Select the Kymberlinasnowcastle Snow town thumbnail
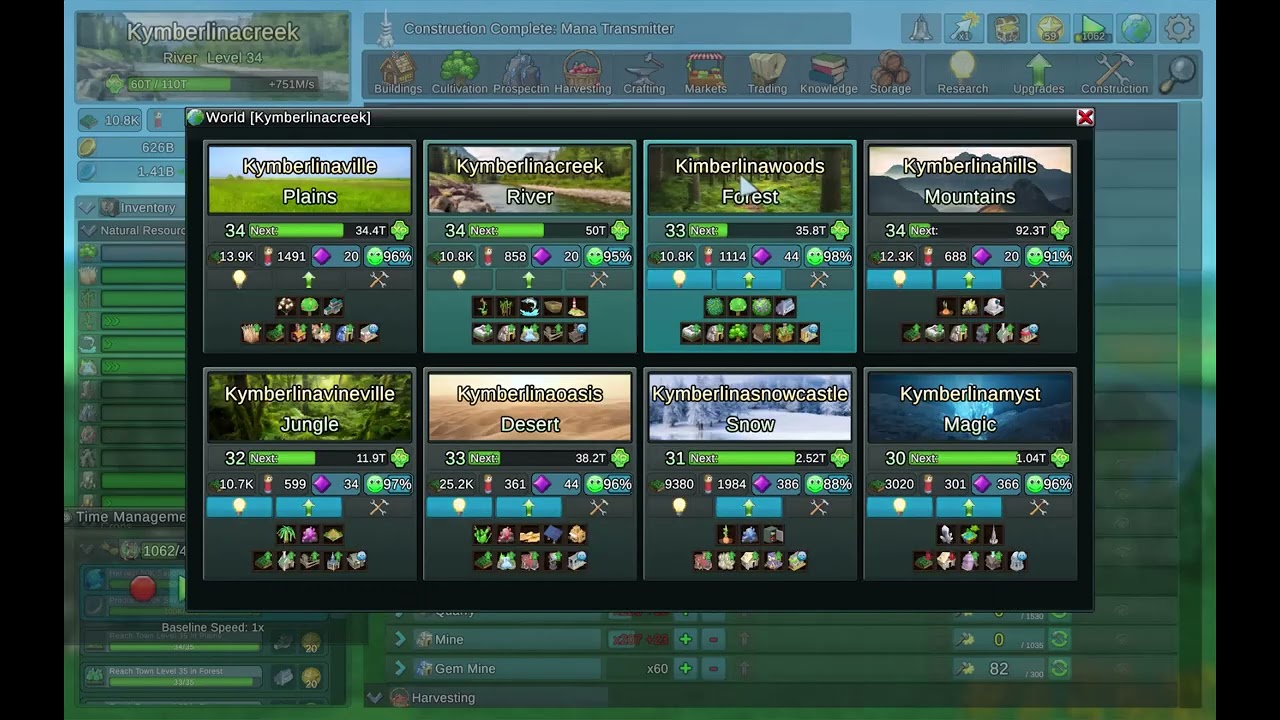Viewport: 1280px width, 720px height. (750, 408)
